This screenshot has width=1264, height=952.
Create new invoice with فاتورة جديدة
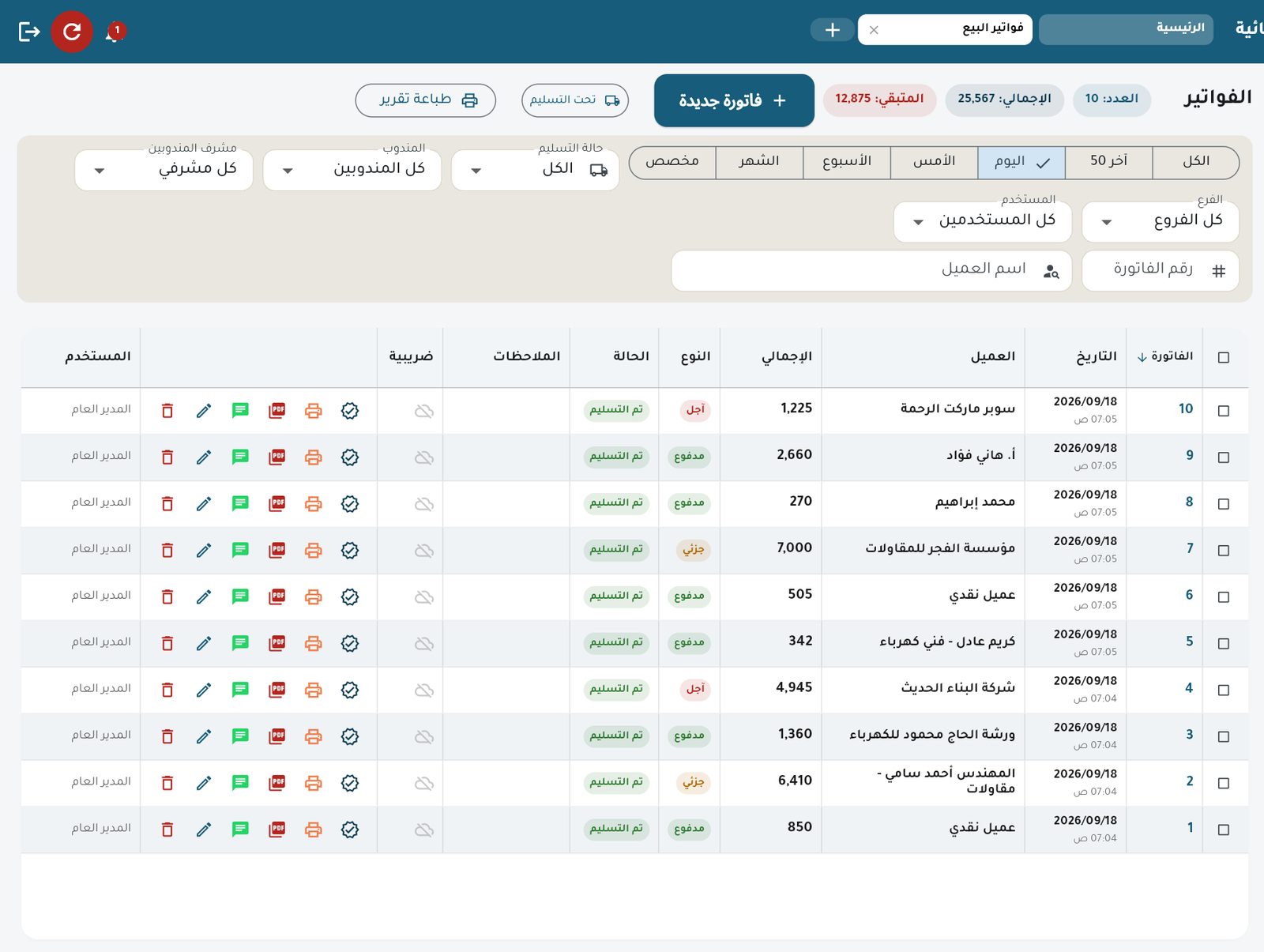(734, 100)
